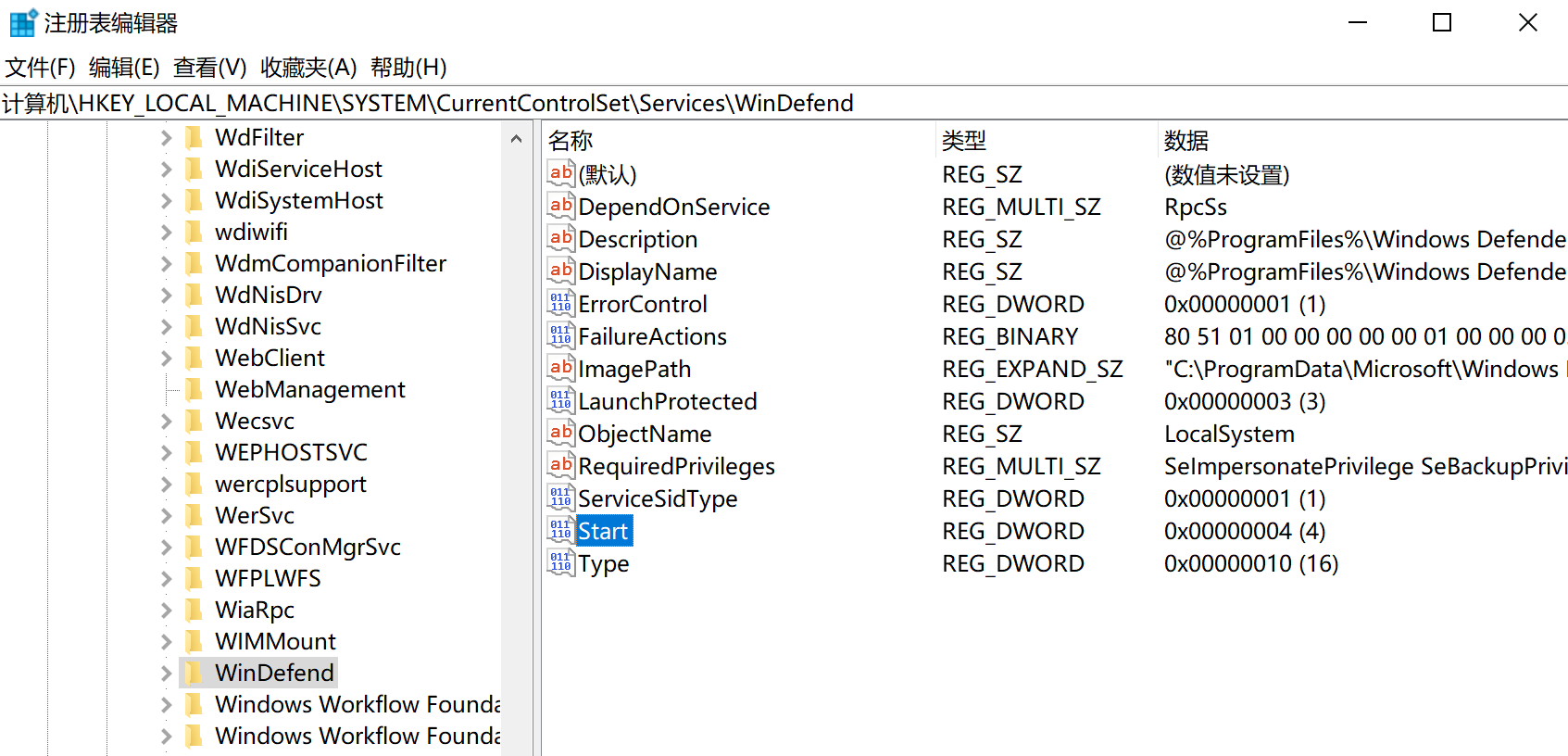Open the 文件(F) menu

tap(41, 68)
